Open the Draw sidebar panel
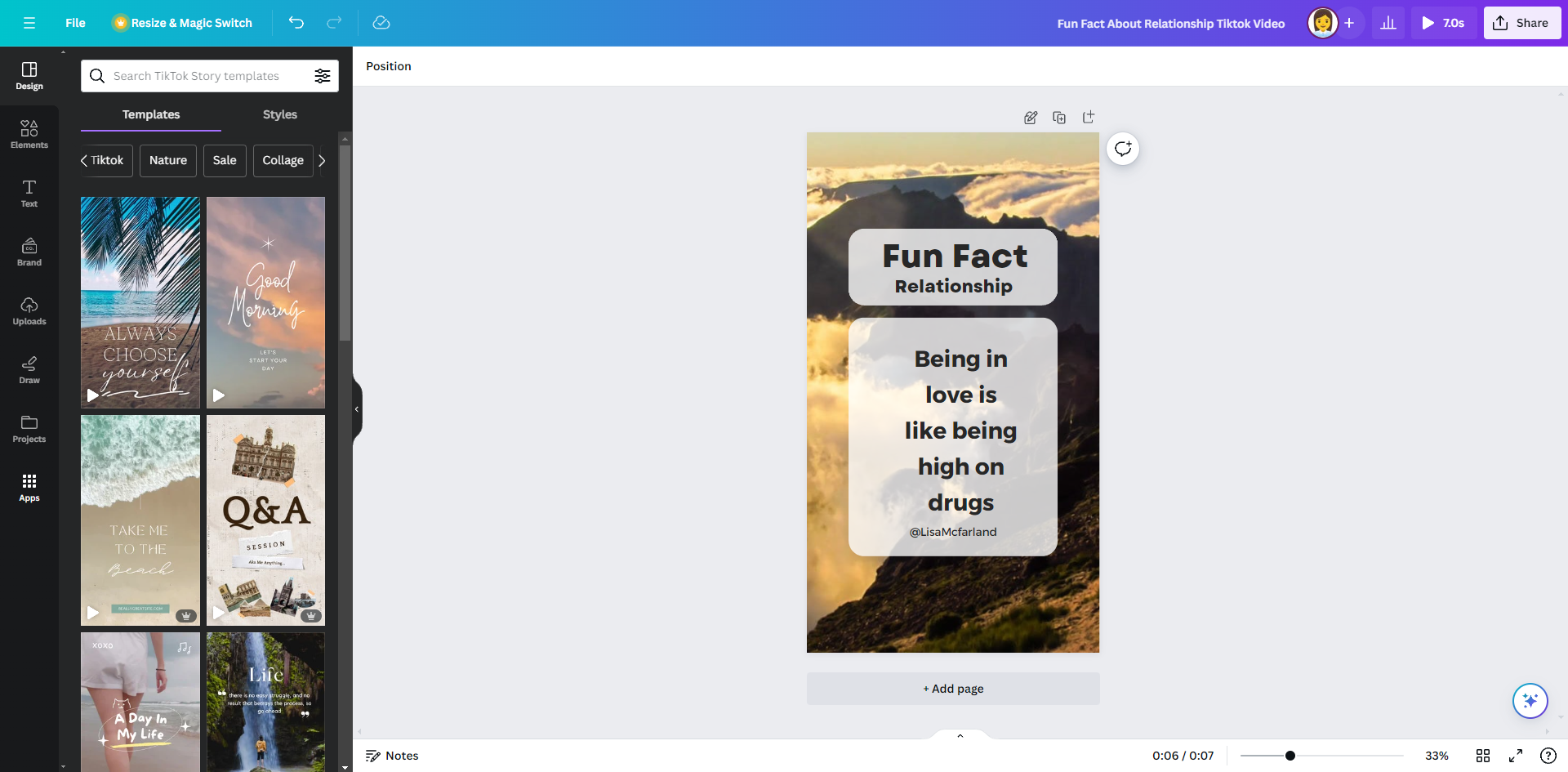This screenshot has height=772, width=1568. [x=29, y=370]
